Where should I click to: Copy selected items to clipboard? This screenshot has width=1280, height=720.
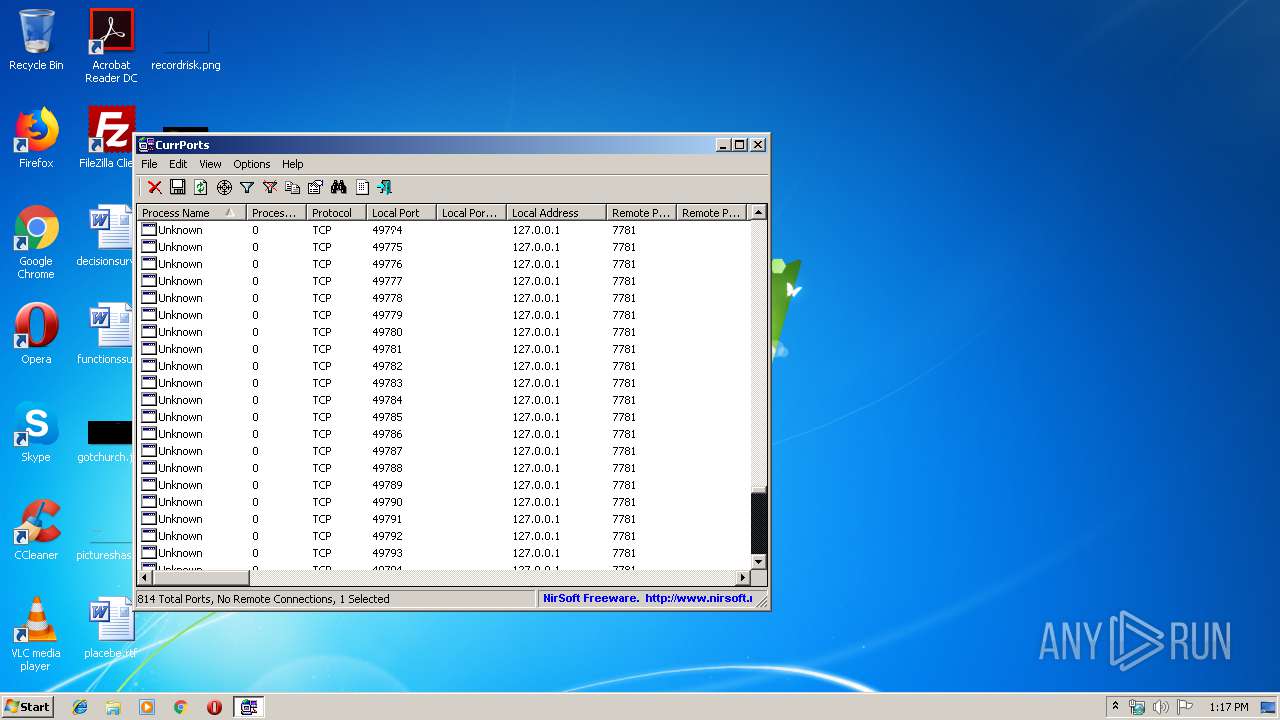[293, 187]
